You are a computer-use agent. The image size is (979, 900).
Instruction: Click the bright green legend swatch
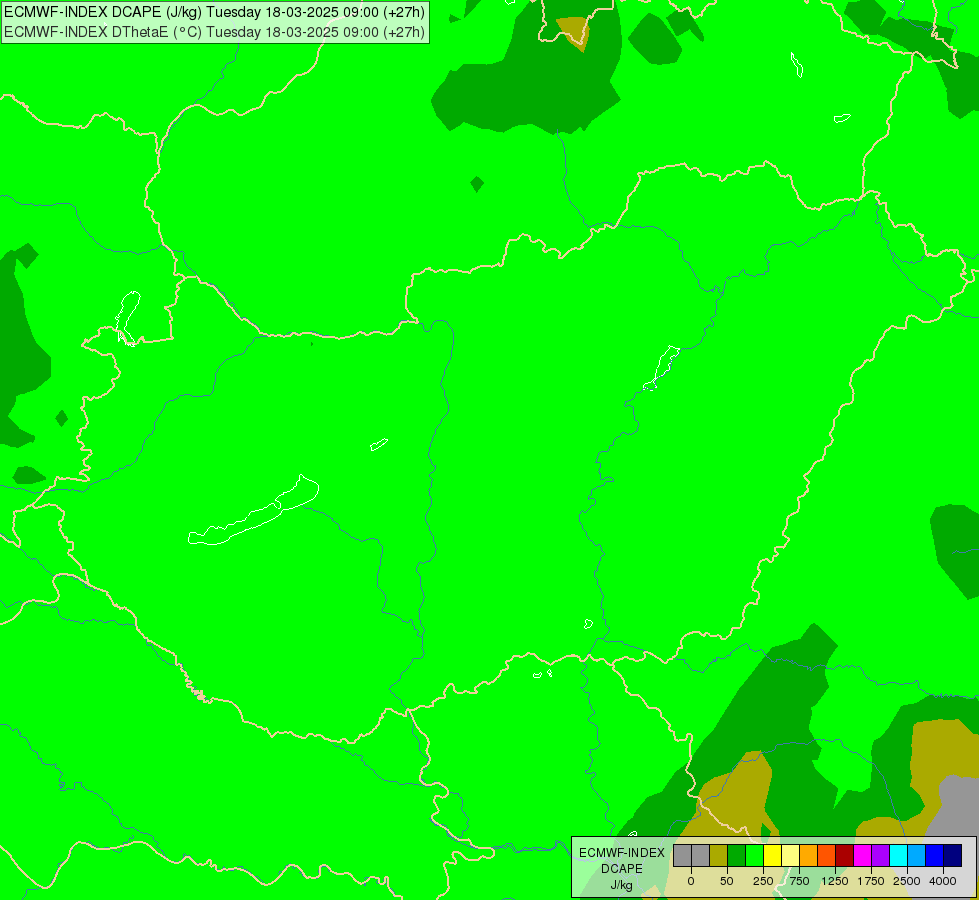(754, 855)
